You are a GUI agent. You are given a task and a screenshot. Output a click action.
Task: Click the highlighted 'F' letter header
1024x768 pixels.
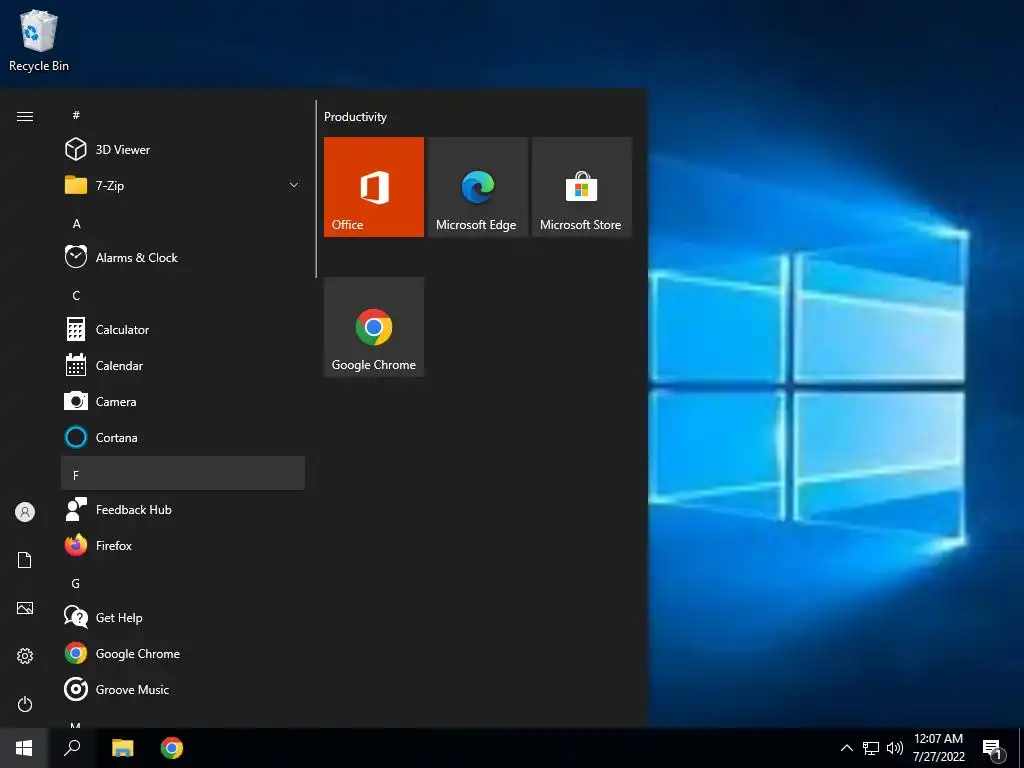[x=183, y=473]
